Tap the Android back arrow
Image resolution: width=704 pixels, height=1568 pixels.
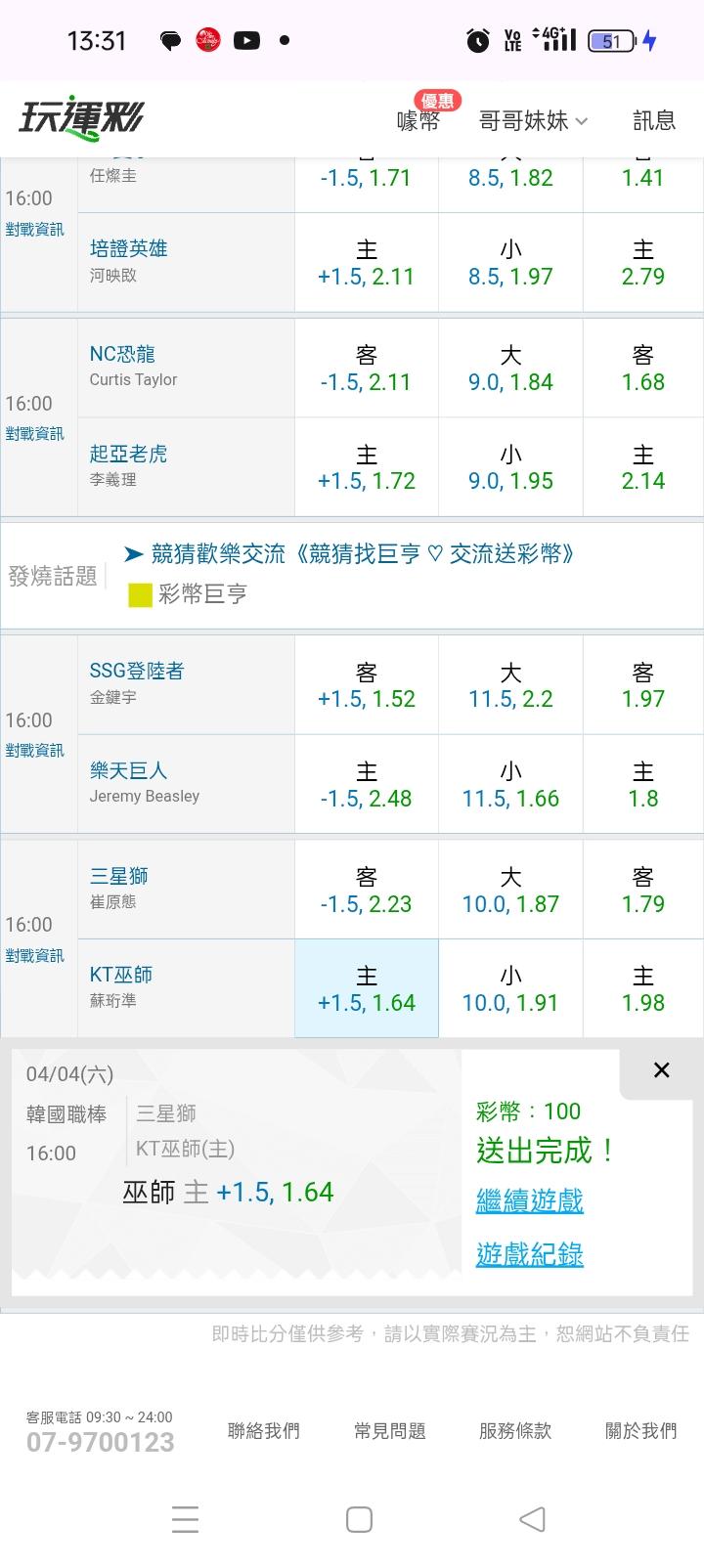coord(532,1519)
